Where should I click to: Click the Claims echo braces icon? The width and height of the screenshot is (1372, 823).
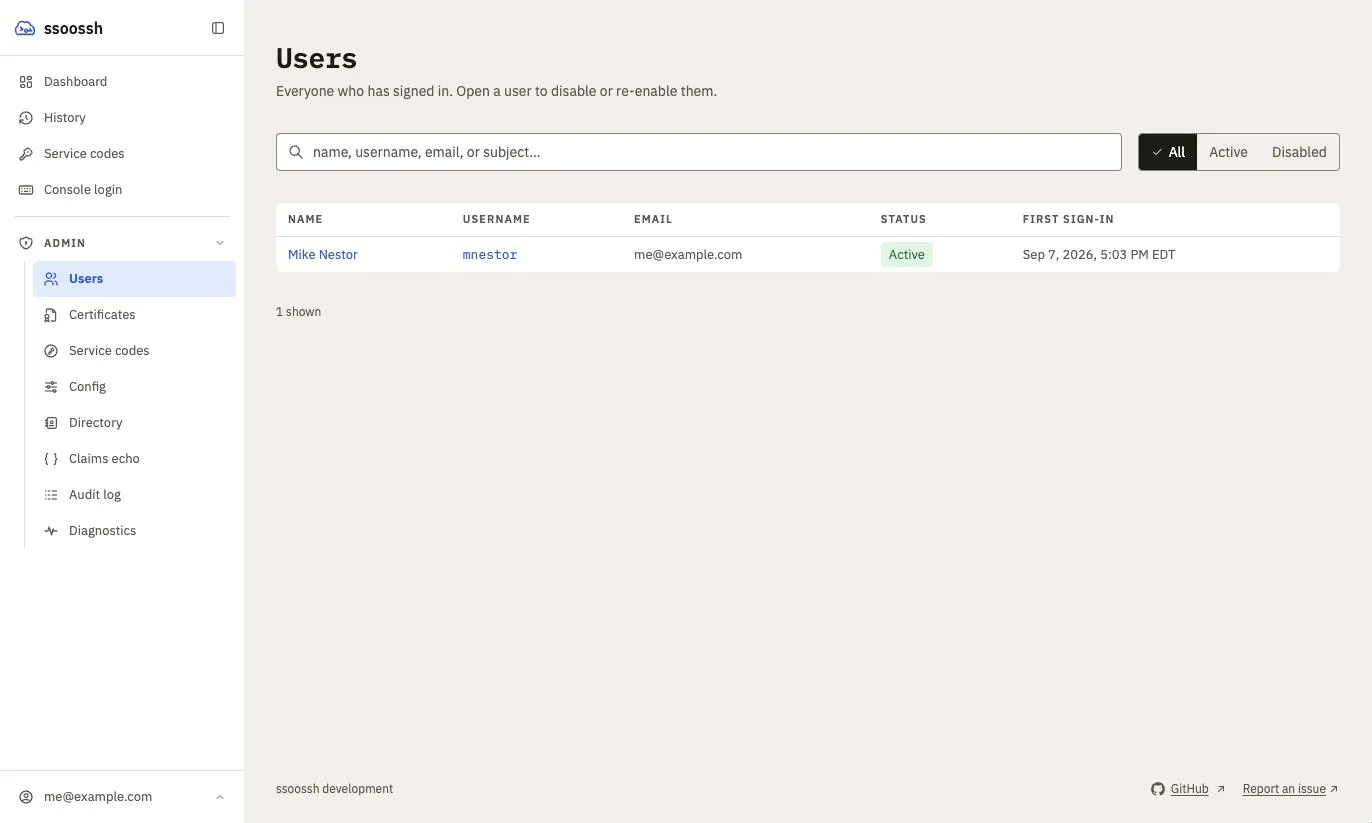(x=51, y=459)
